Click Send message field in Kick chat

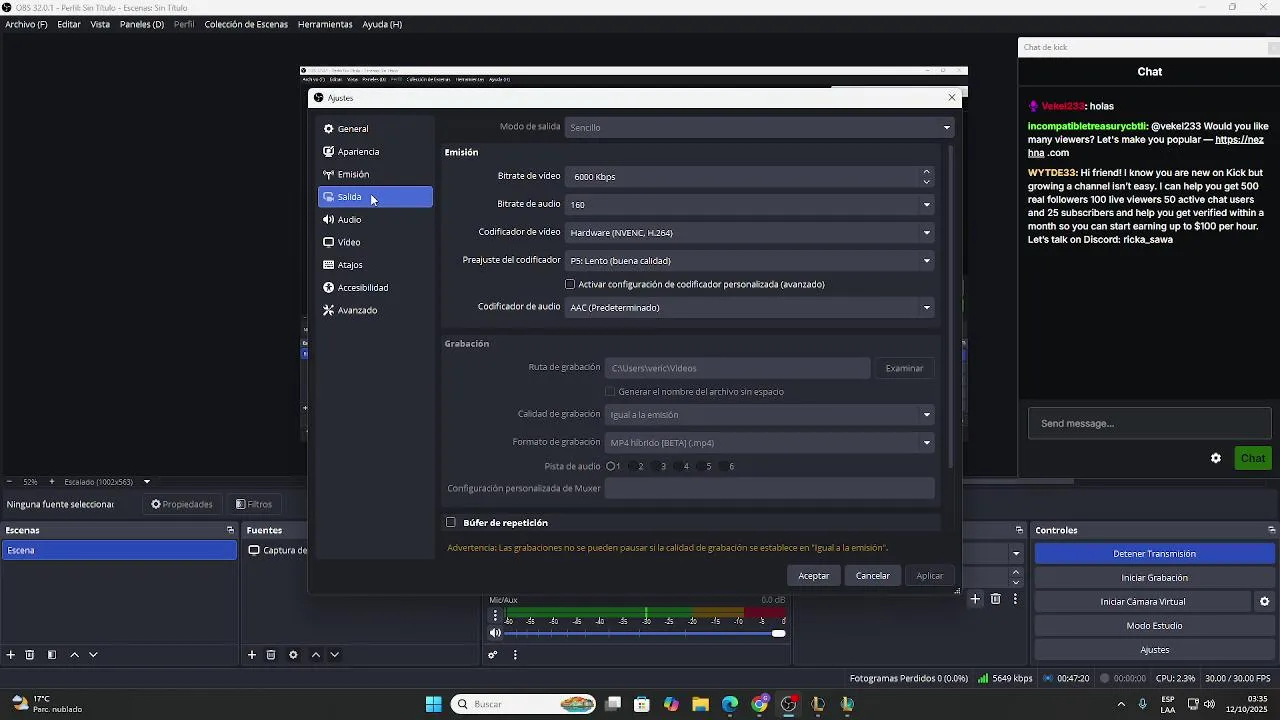[x=1150, y=423]
